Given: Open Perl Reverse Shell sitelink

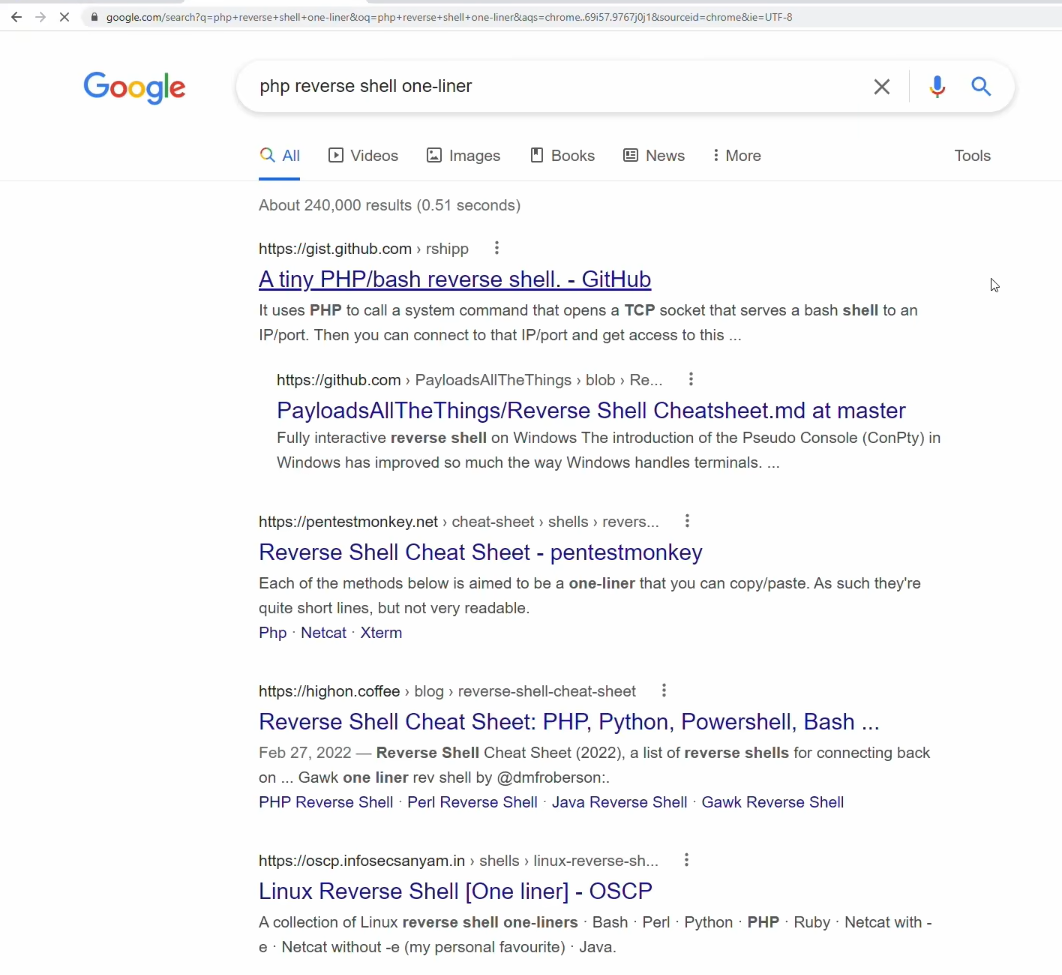Looking at the screenshot, I should 472,802.
